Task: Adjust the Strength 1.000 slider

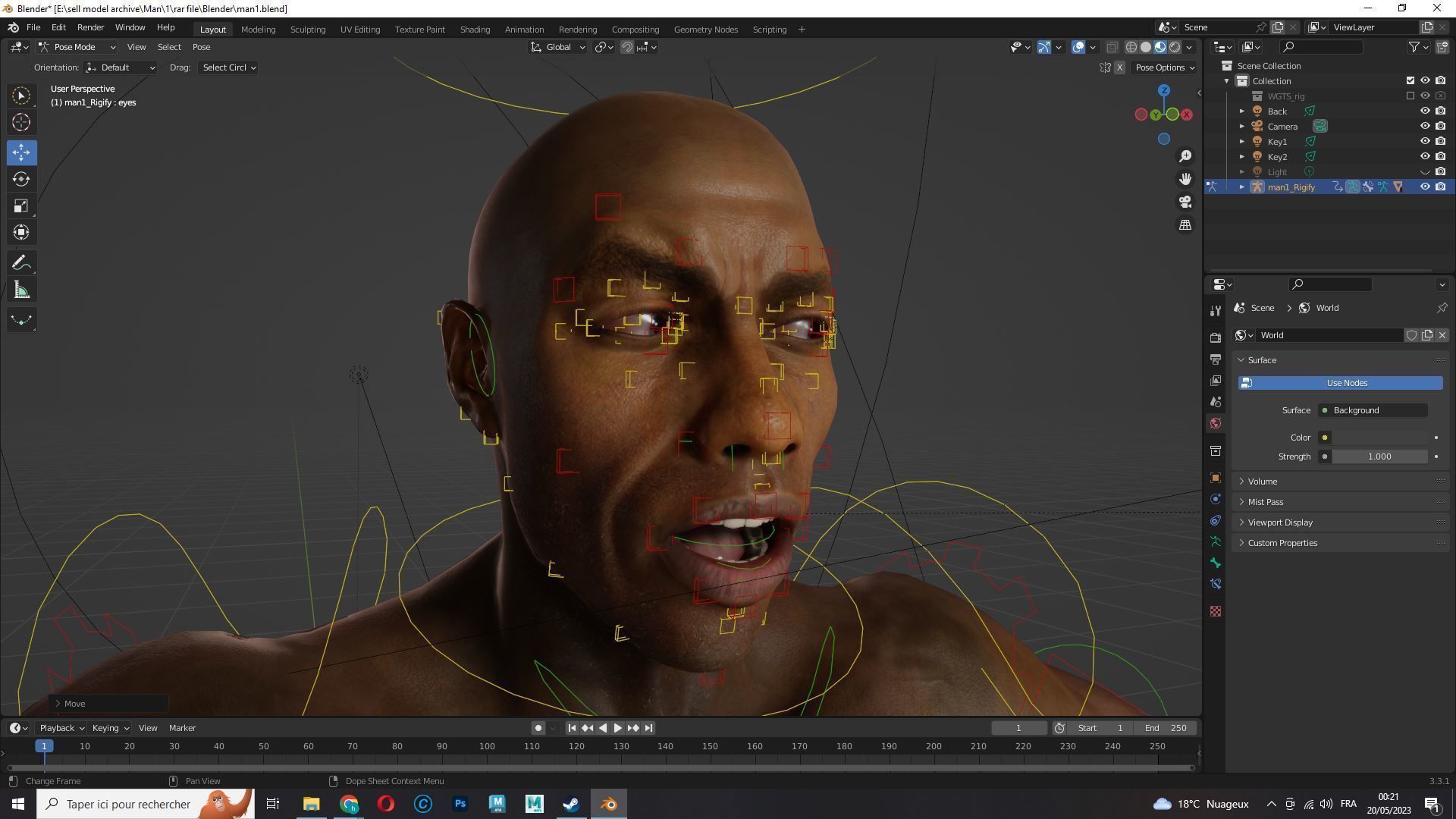Action: tap(1379, 457)
